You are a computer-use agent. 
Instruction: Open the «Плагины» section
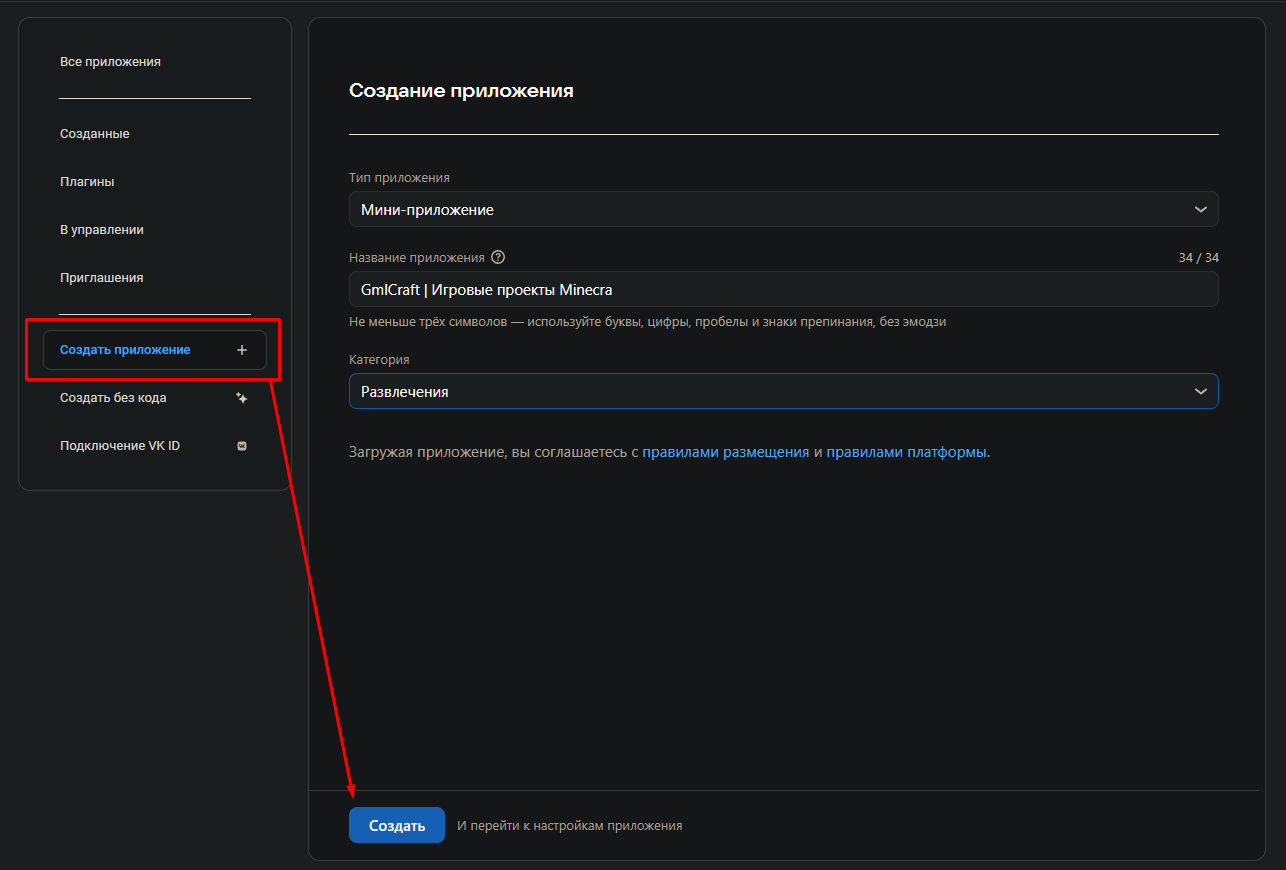pos(89,181)
